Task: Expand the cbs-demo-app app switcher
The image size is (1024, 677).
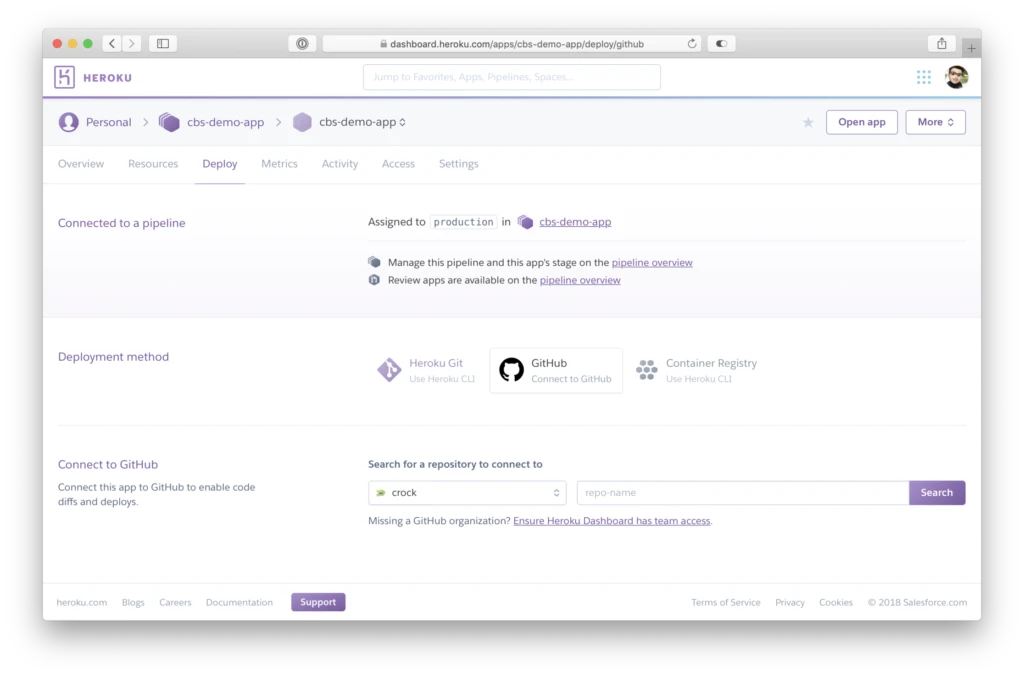Action: click(362, 122)
